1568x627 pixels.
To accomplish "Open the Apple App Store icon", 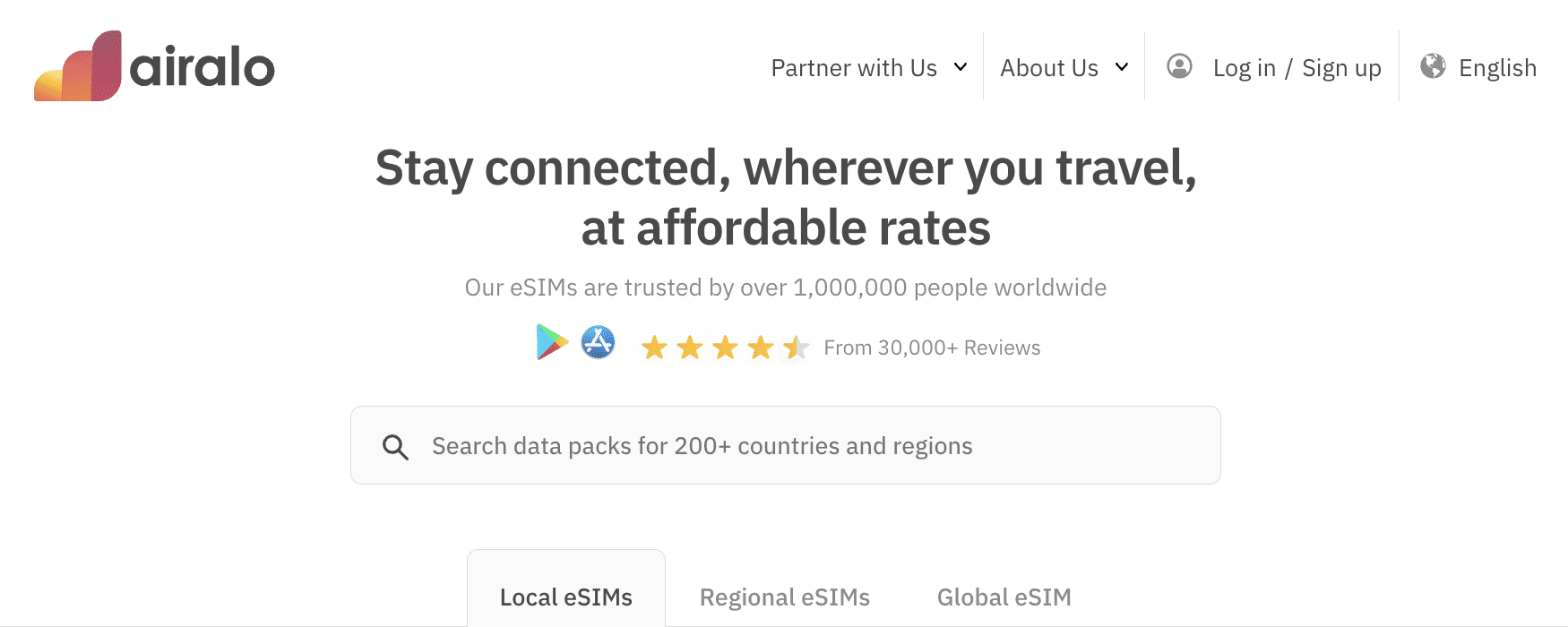I will point(598,342).
